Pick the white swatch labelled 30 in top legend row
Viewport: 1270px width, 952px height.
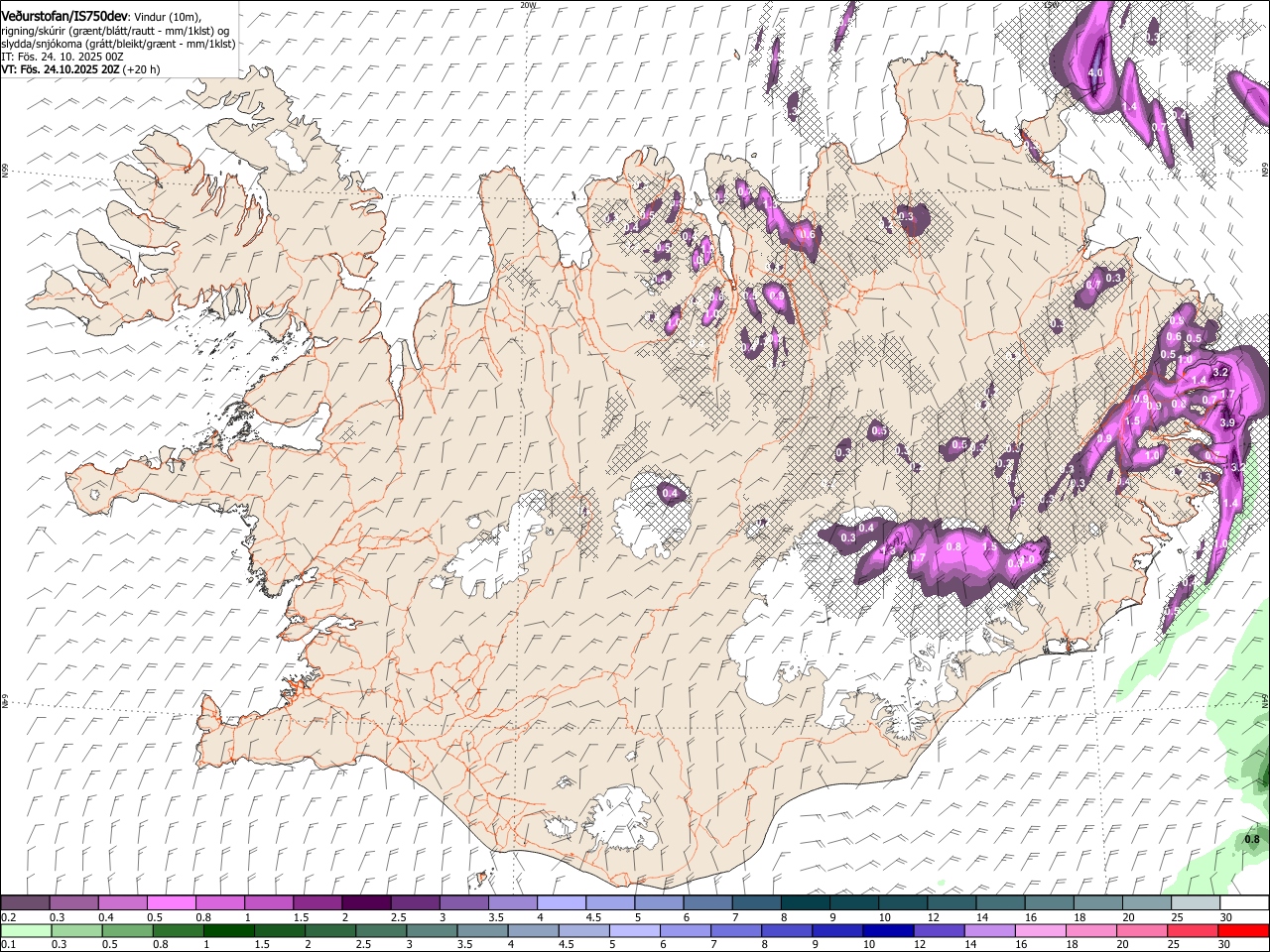click(x=1244, y=903)
